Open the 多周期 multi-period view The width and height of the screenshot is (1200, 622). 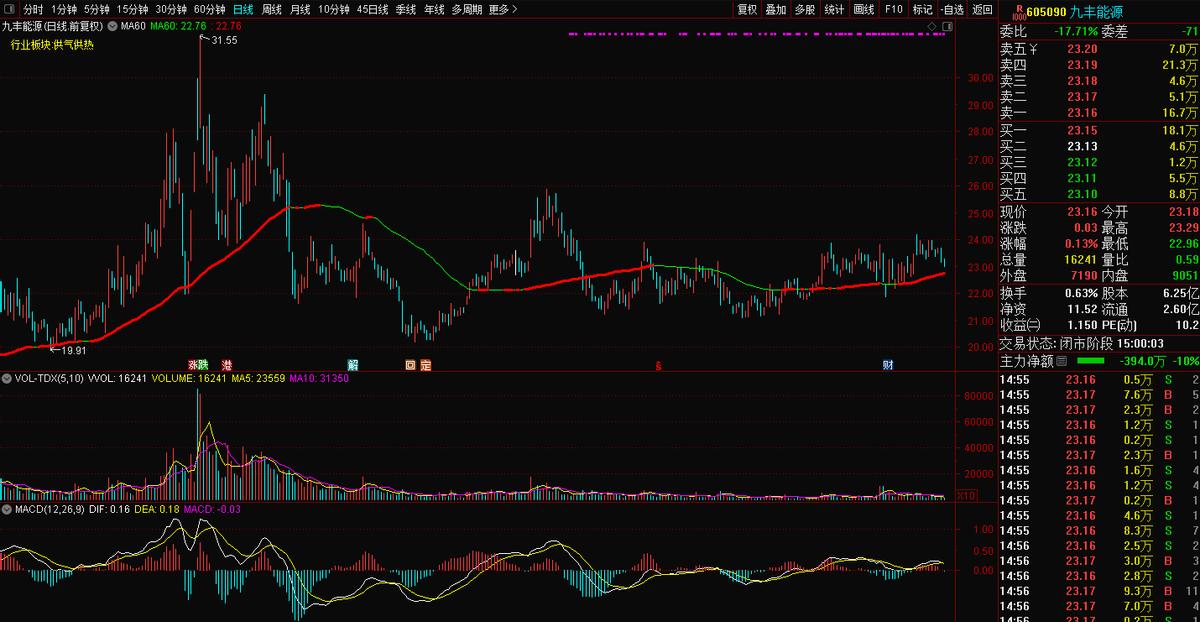[x=466, y=9]
